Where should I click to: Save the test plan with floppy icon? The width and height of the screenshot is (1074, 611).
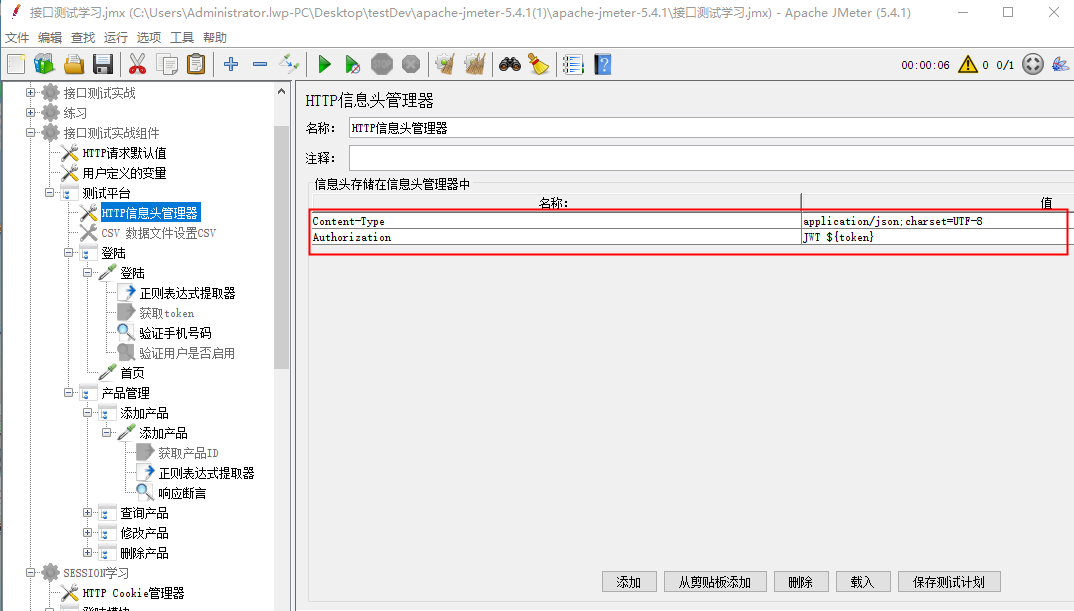103,64
